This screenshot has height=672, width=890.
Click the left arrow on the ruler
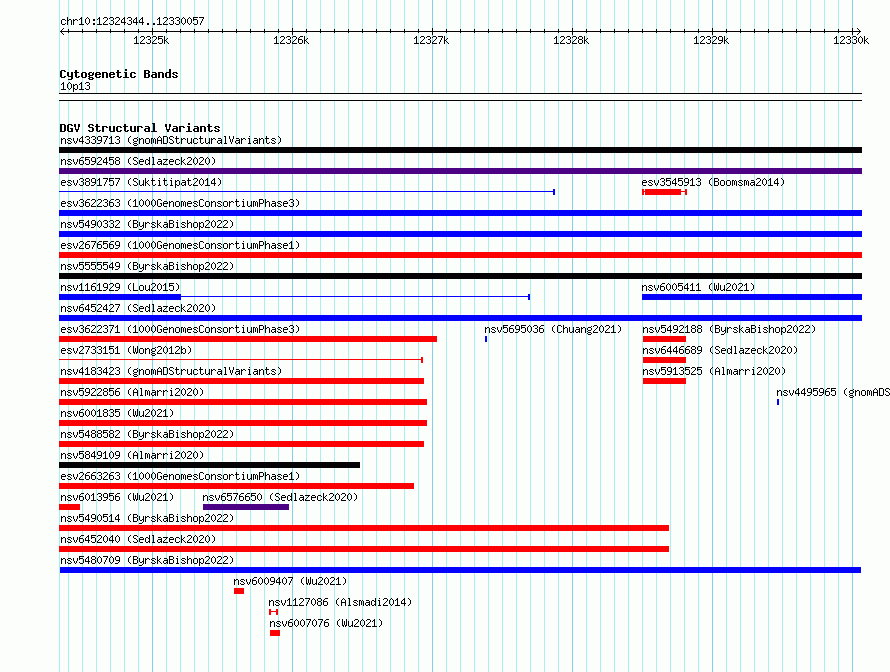point(63,31)
